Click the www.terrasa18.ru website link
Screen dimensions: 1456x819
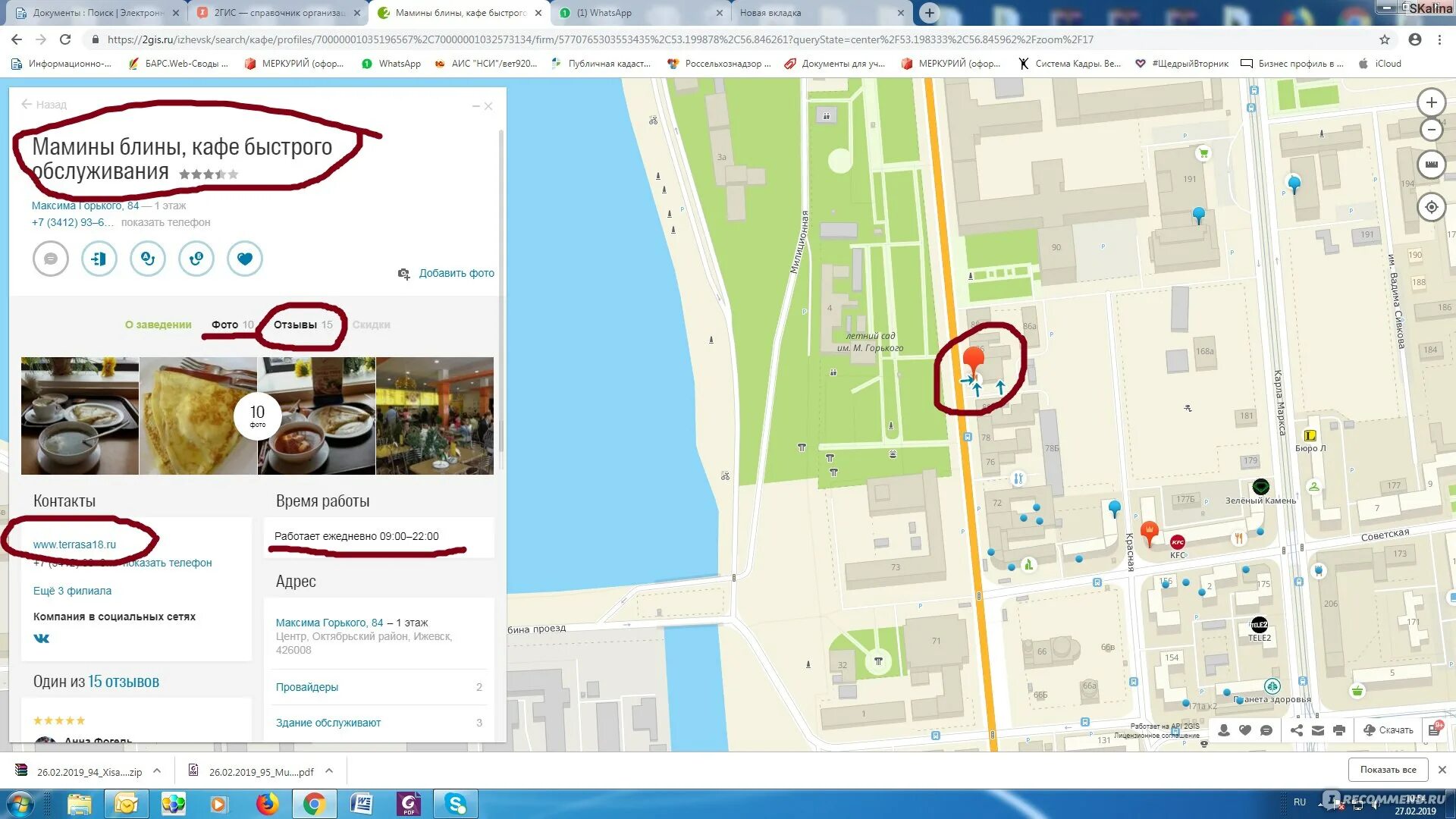point(74,544)
